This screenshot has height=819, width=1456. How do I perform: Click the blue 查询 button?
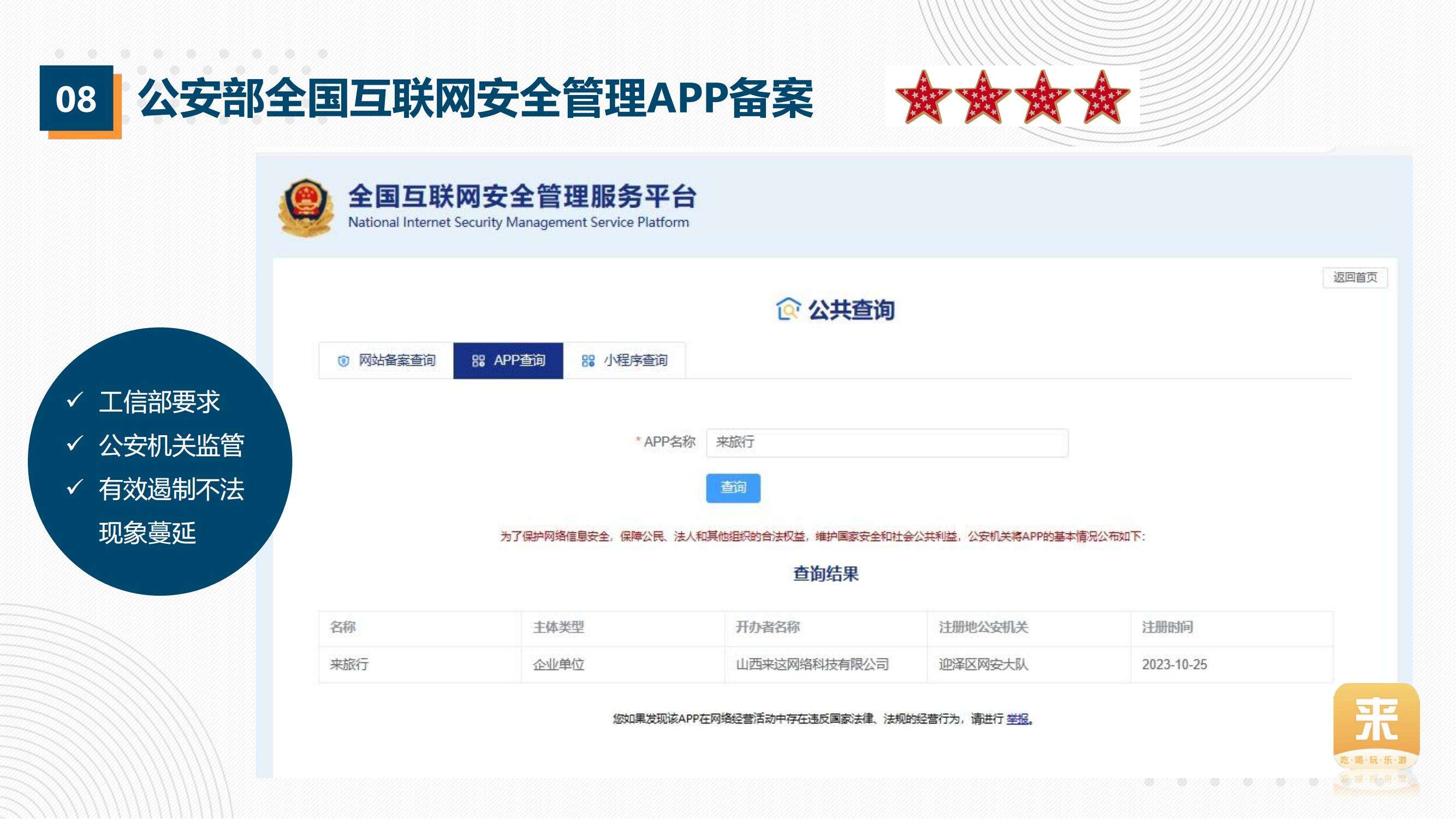(733, 488)
